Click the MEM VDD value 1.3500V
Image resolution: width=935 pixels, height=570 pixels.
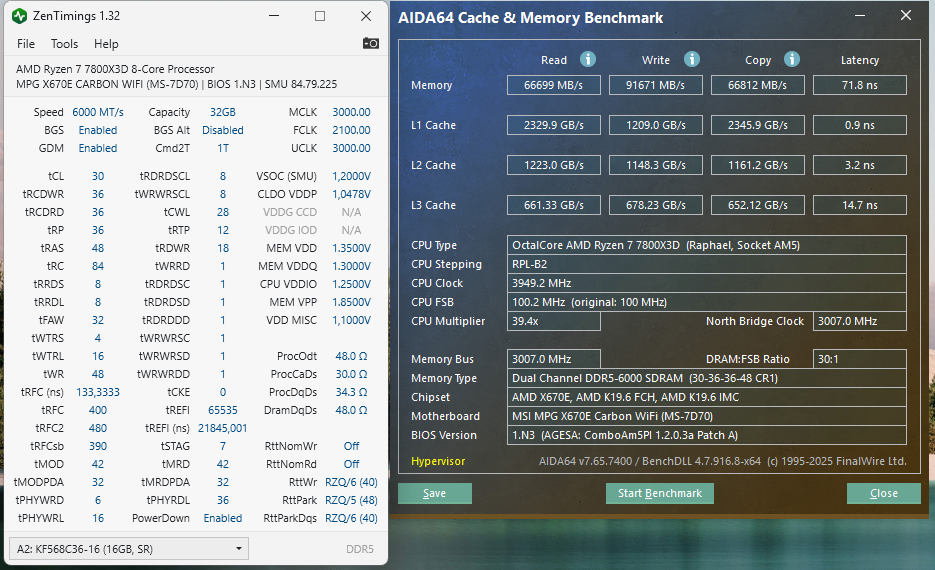coord(351,248)
